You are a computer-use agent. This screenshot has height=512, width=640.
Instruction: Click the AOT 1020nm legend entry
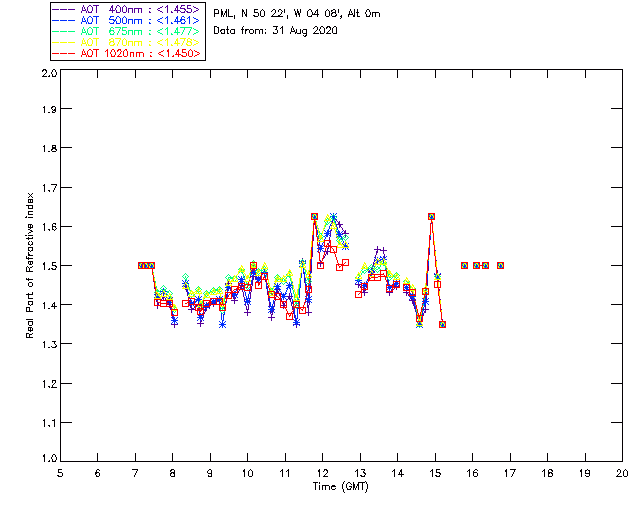click(127, 53)
